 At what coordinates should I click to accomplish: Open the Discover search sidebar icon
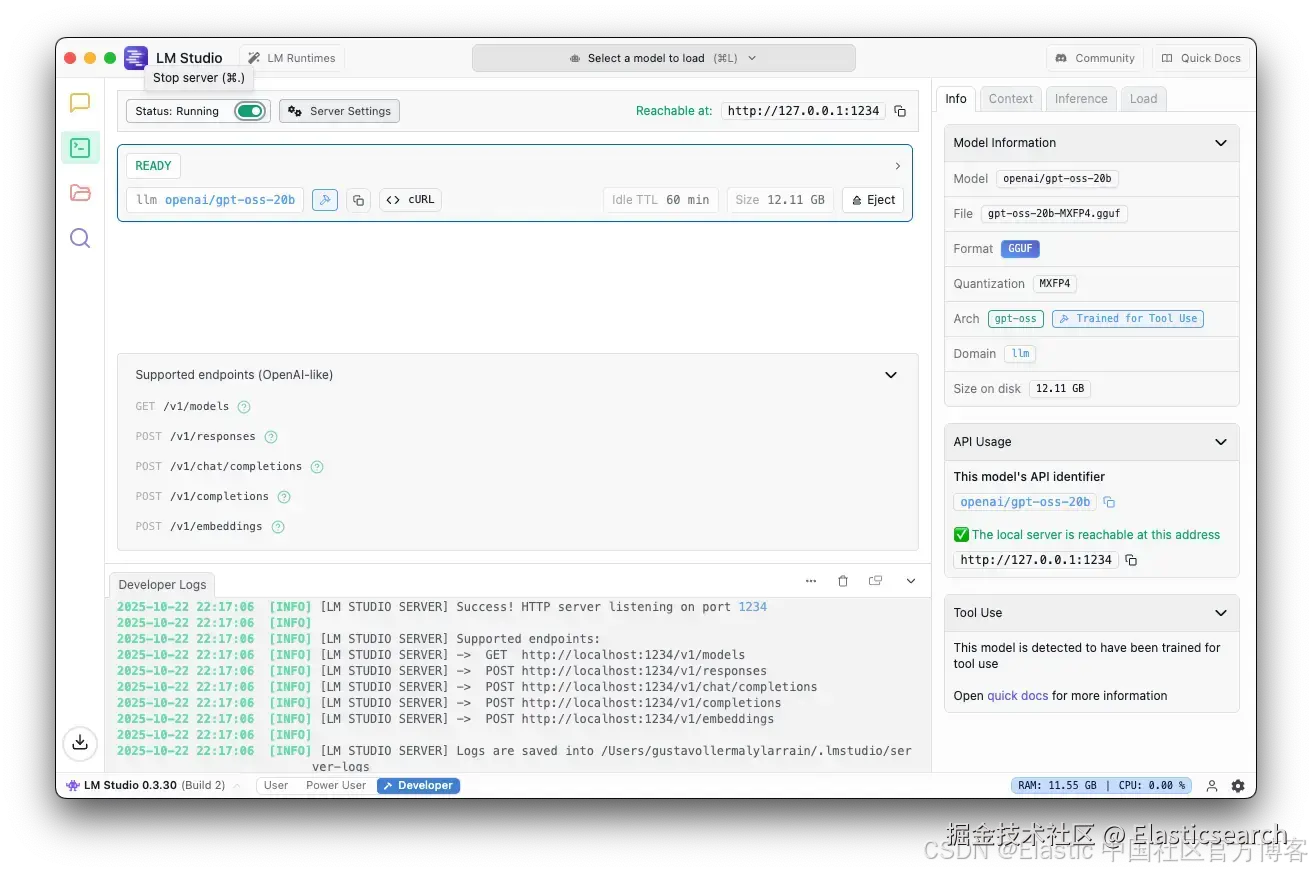tap(80, 238)
